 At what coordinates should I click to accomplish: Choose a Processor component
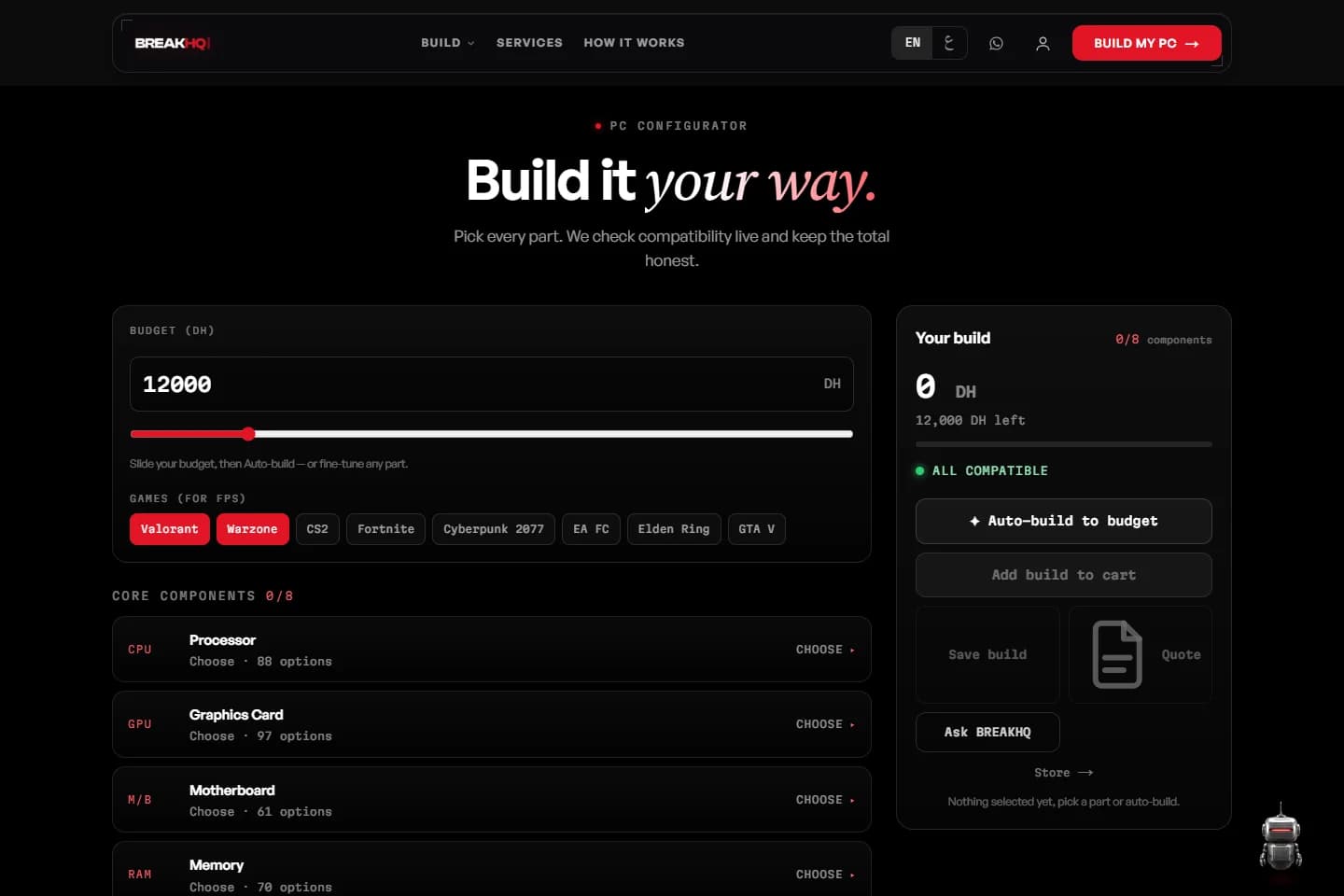(492, 650)
